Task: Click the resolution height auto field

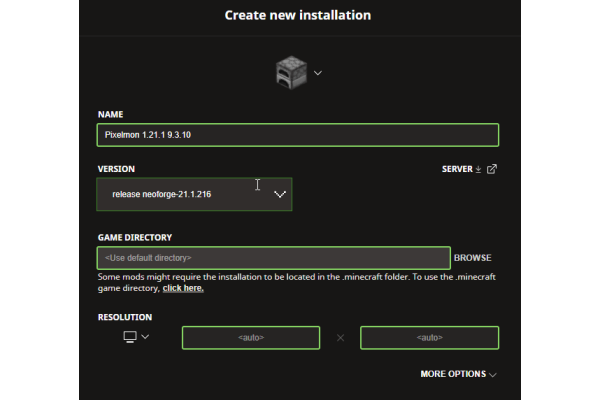Action: pyautogui.click(x=429, y=338)
